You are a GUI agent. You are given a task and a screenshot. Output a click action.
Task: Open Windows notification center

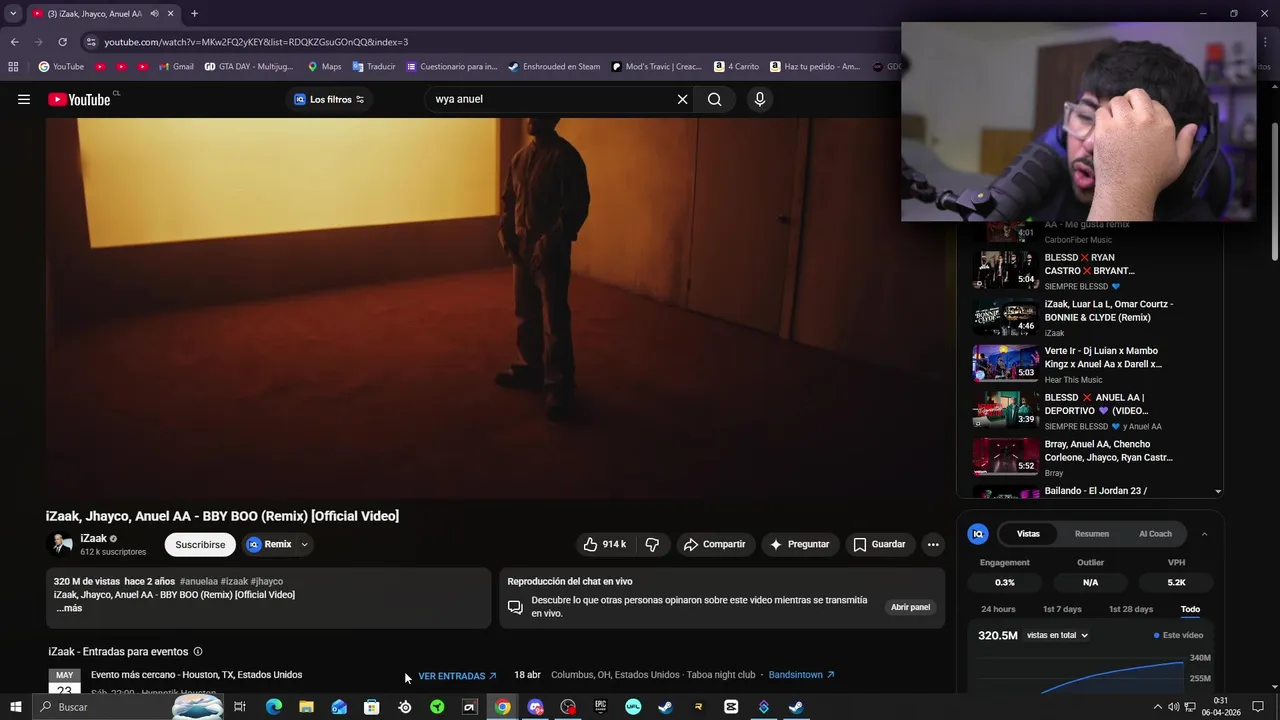[x=1260, y=707]
